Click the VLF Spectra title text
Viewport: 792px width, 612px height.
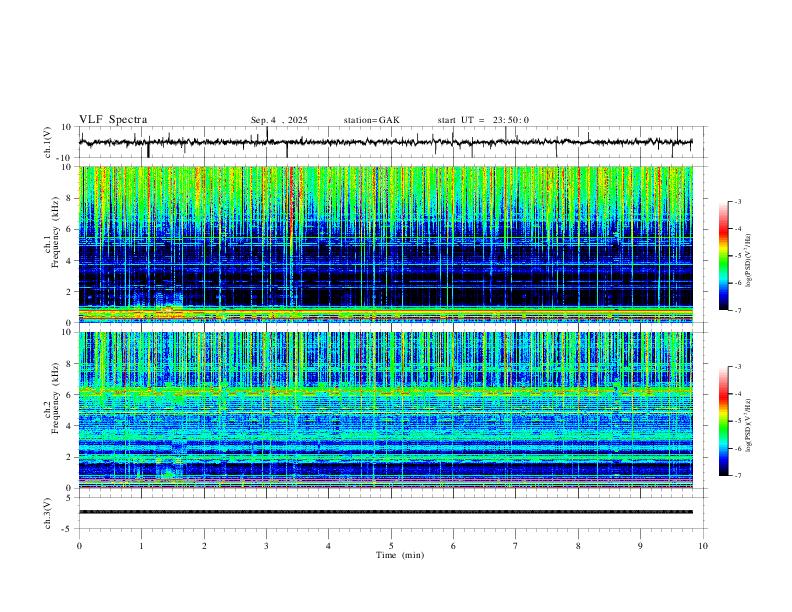pyautogui.click(x=113, y=120)
